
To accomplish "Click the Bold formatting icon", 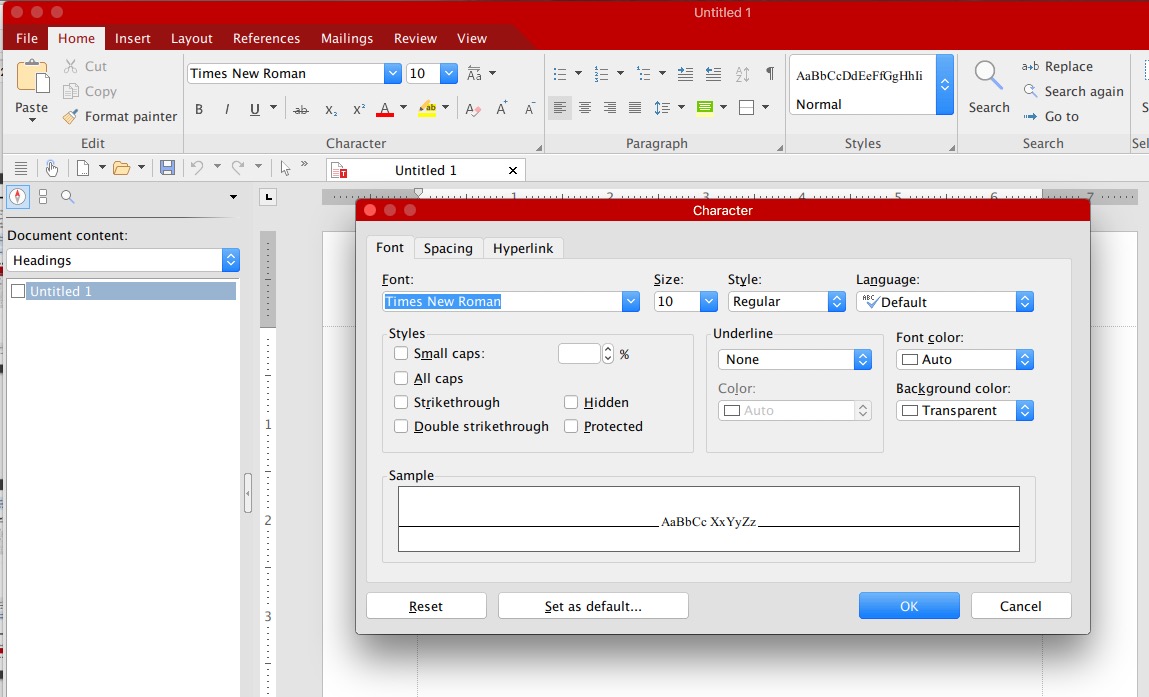I will (199, 109).
